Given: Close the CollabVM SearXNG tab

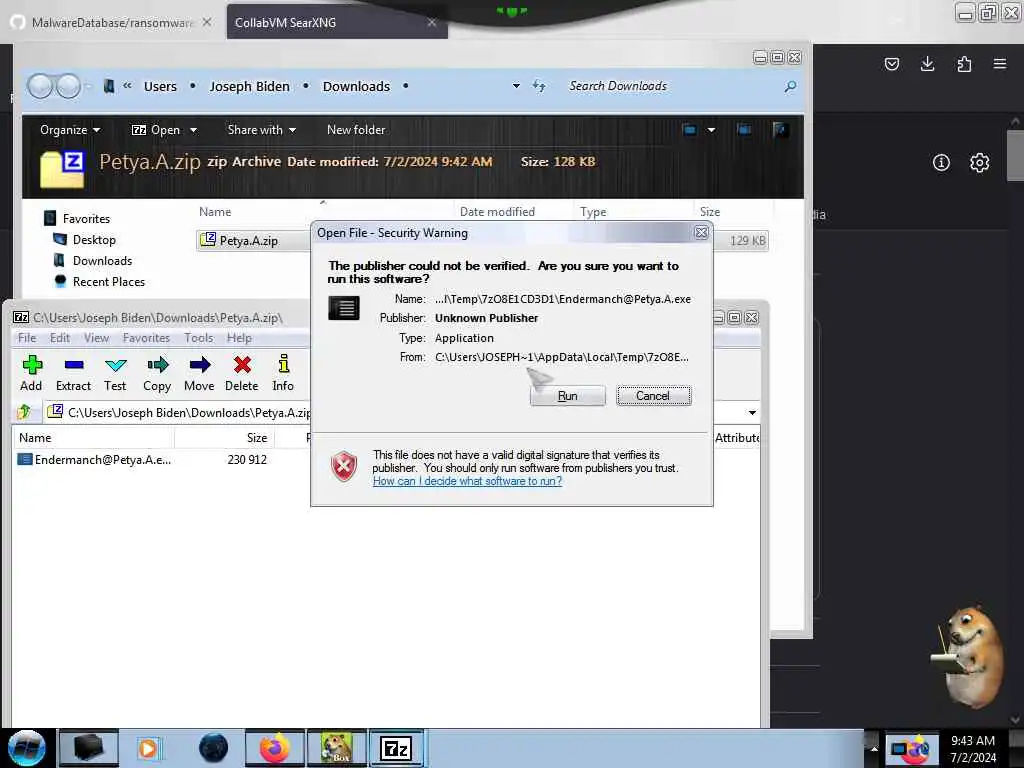Looking at the screenshot, I should tap(432, 22).
